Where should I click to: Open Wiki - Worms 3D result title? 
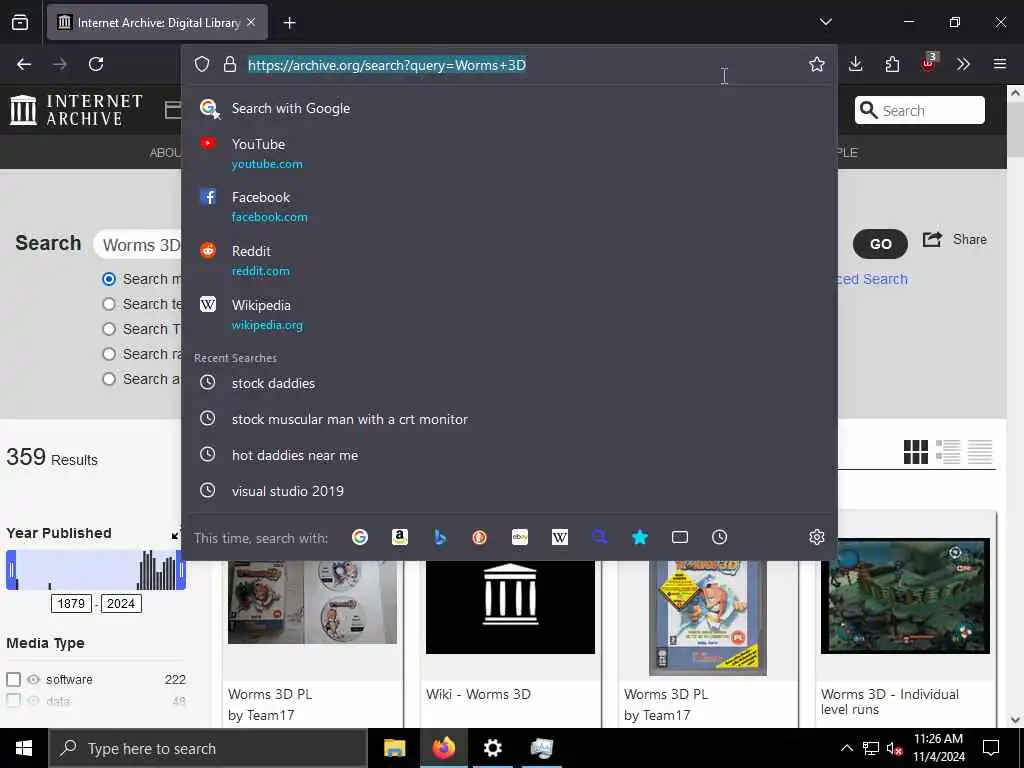click(478, 694)
